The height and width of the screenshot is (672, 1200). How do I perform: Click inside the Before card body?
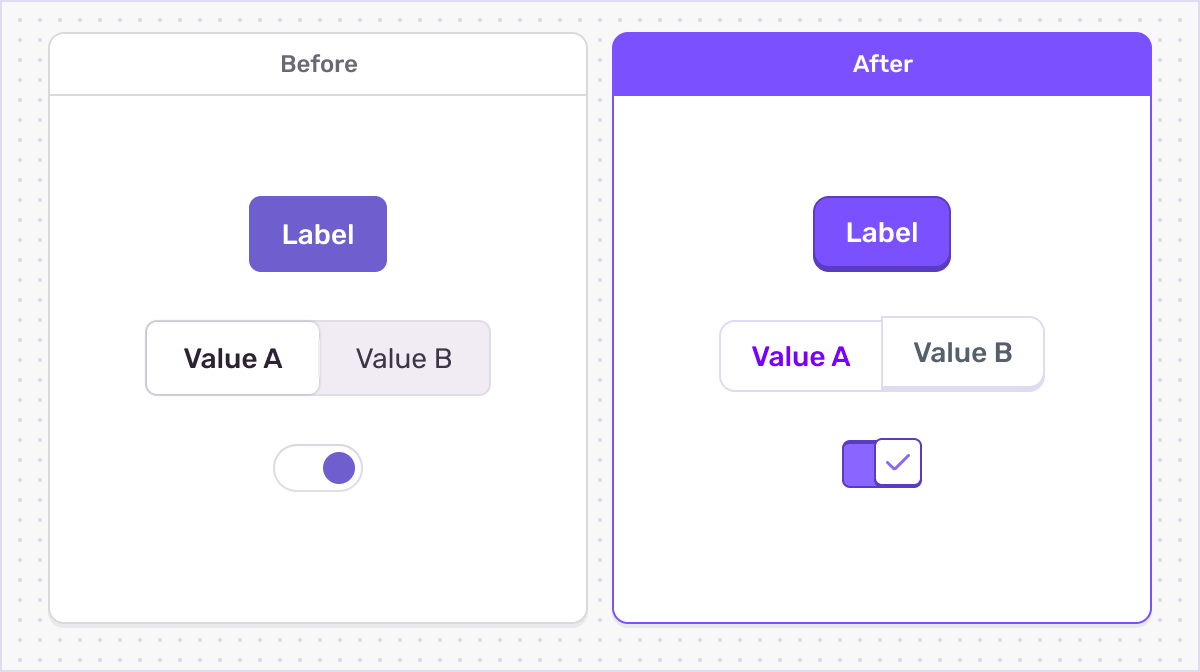tap(318, 550)
